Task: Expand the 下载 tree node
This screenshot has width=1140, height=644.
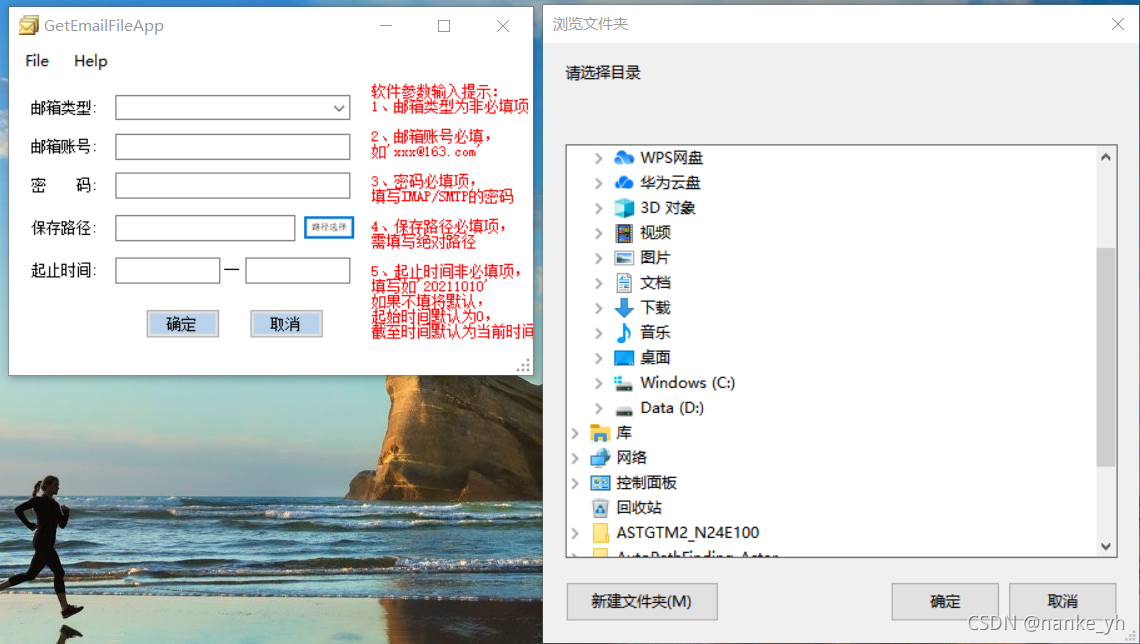Action: tap(598, 308)
